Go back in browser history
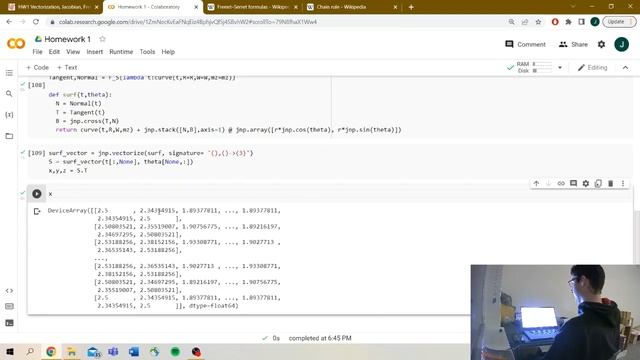640x360 pixels. coord(9,22)
